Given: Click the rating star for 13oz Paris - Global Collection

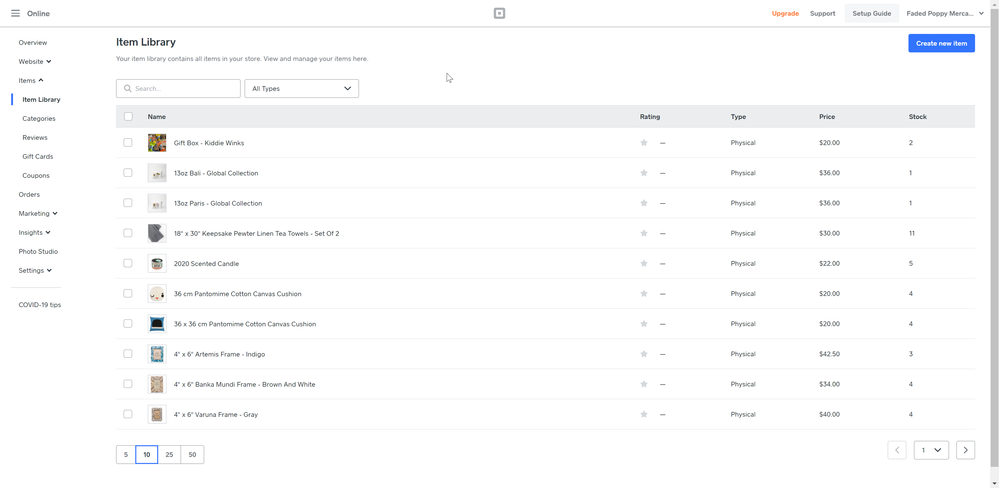Looking at the screenshot, I should [x=644, y=203].
